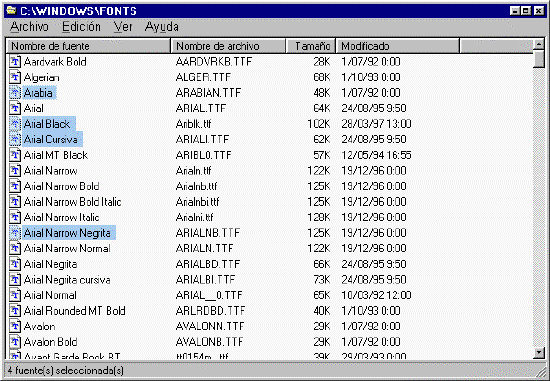
Task: Open the Ver menu
Action: 123,27
